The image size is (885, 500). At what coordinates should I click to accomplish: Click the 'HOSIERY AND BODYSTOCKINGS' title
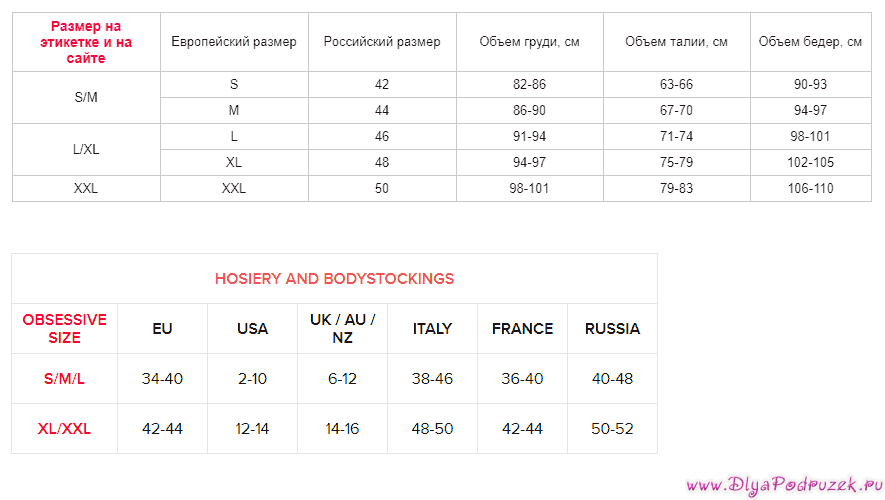(x=334, y=279)
